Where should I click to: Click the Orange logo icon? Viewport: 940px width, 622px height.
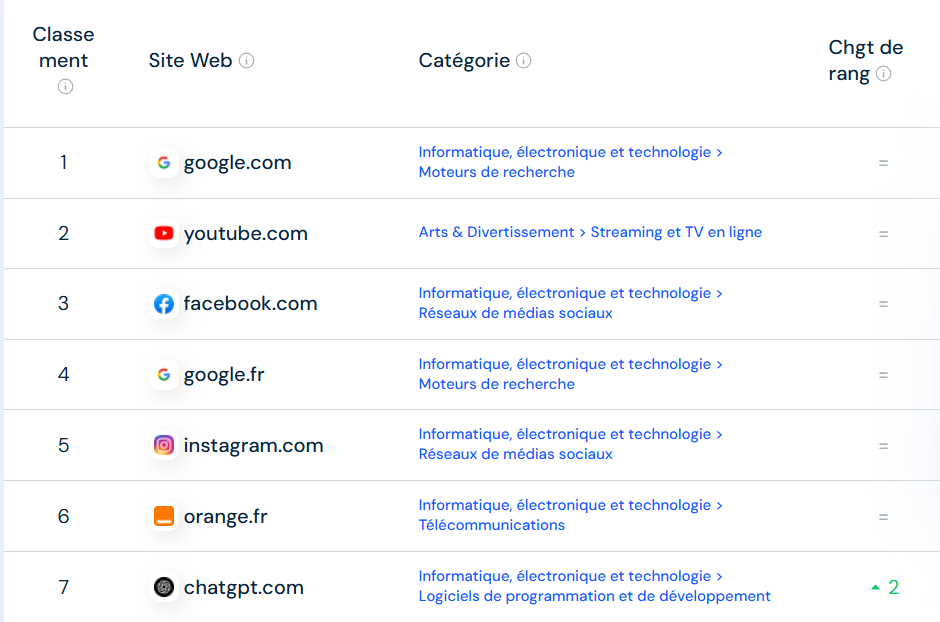coord(164,516)
